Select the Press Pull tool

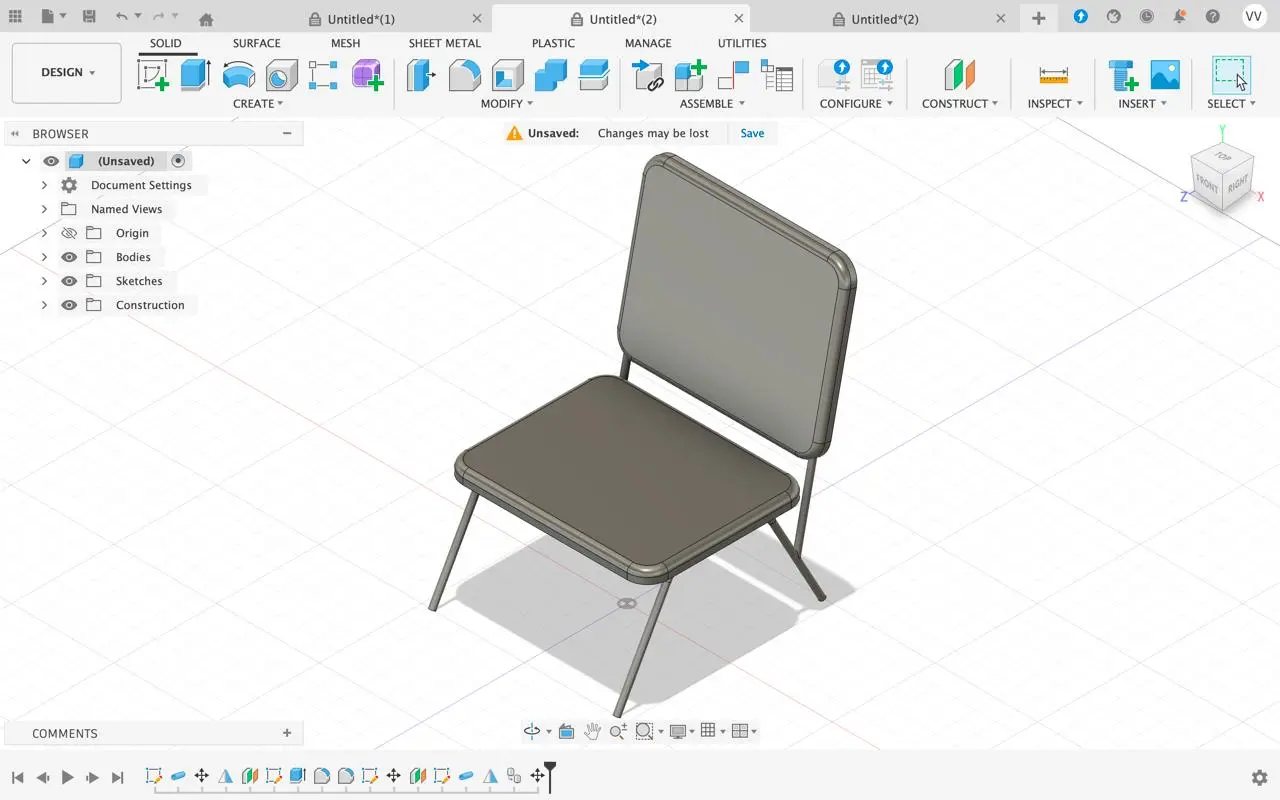[x=421, y=75]
